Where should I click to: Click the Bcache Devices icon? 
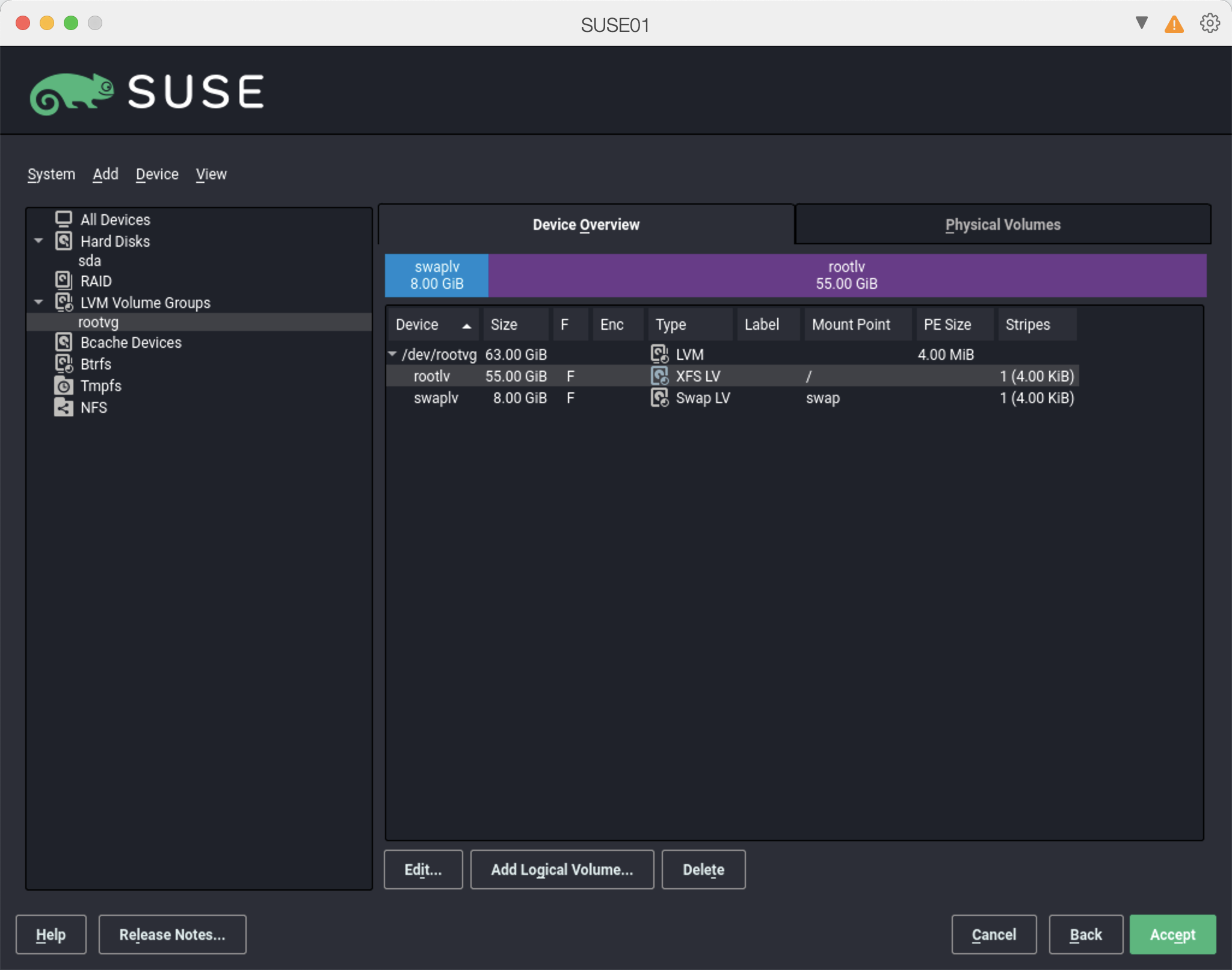[63, 342]
